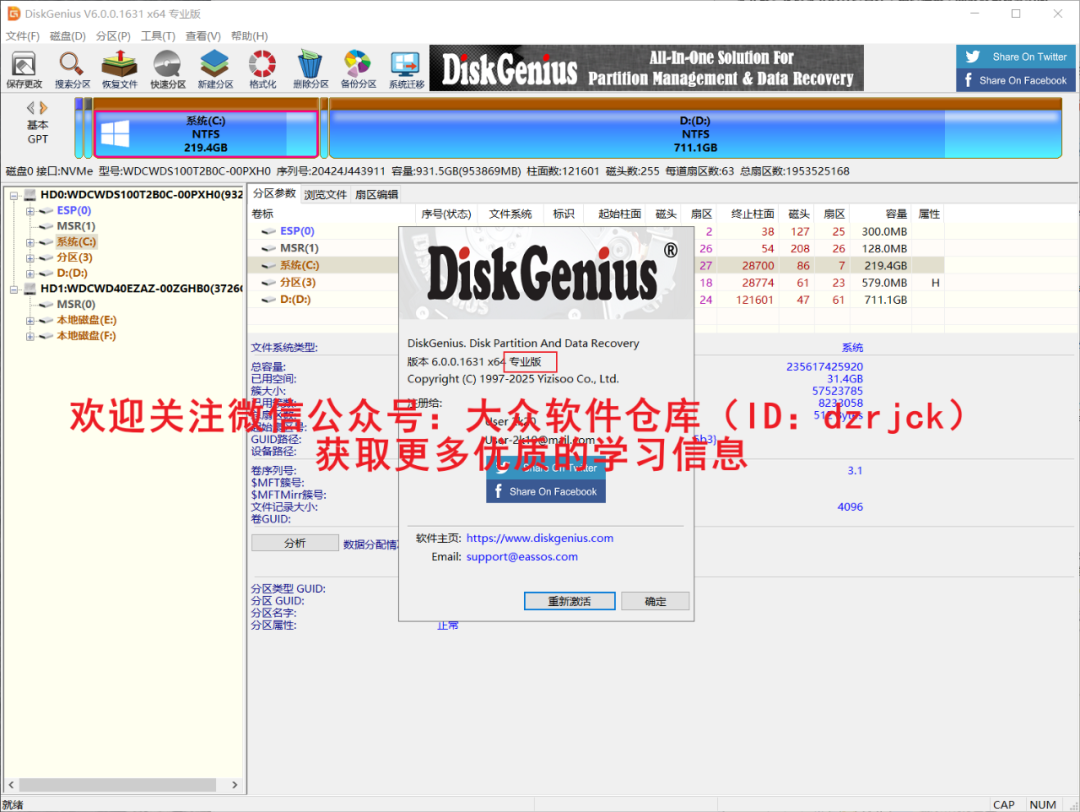Image resolution: width=1080 pixels, height=812 pixels.
Task: Click left arrow of tree horizontal scrollbar
Action: click(x=11, y=784)
